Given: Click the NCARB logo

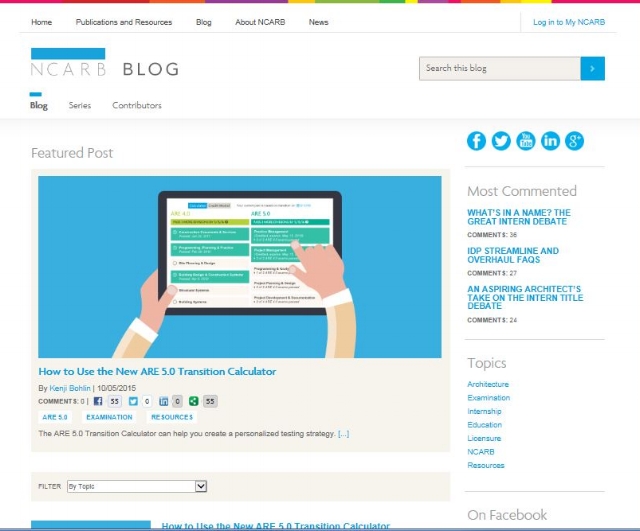Looking at the screenshot, I should (68, 62).
